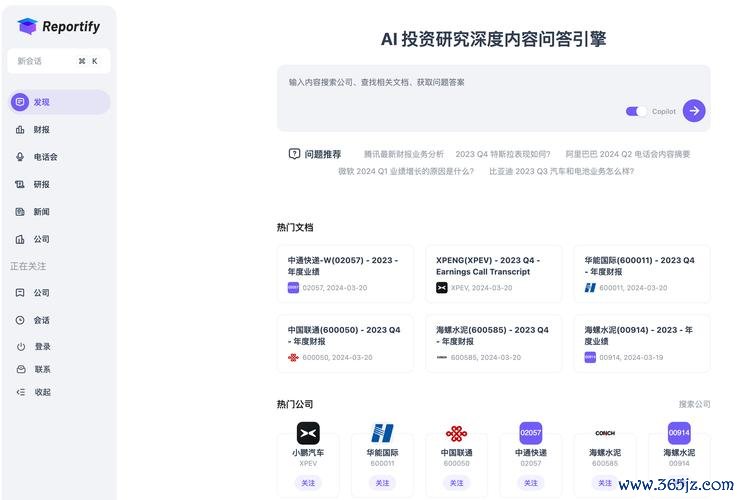Open the 研报 research reports icon
Screen dimensions: 741x500
tap(20, 184)
